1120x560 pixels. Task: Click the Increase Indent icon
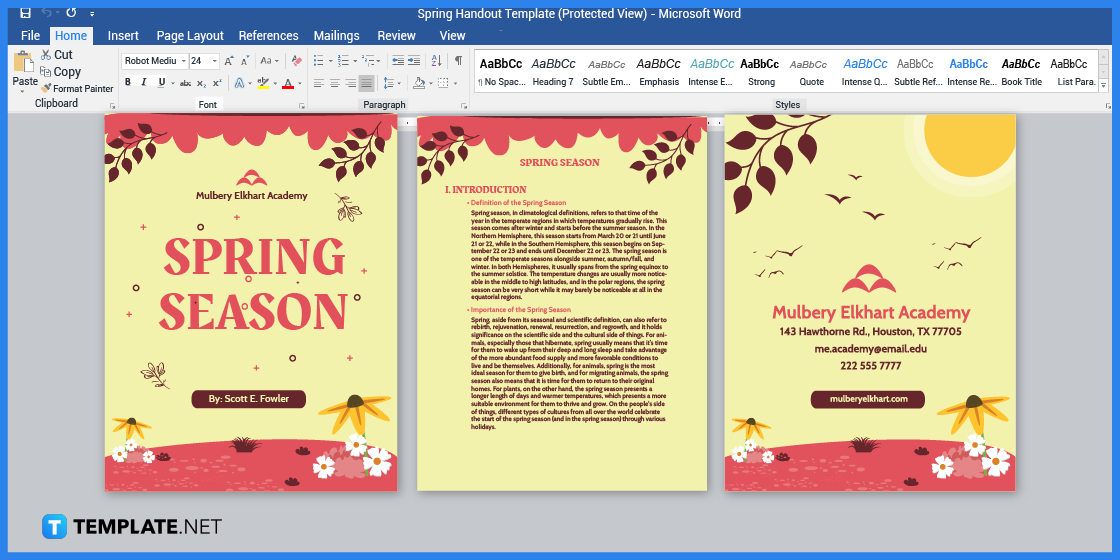(414, 61)
